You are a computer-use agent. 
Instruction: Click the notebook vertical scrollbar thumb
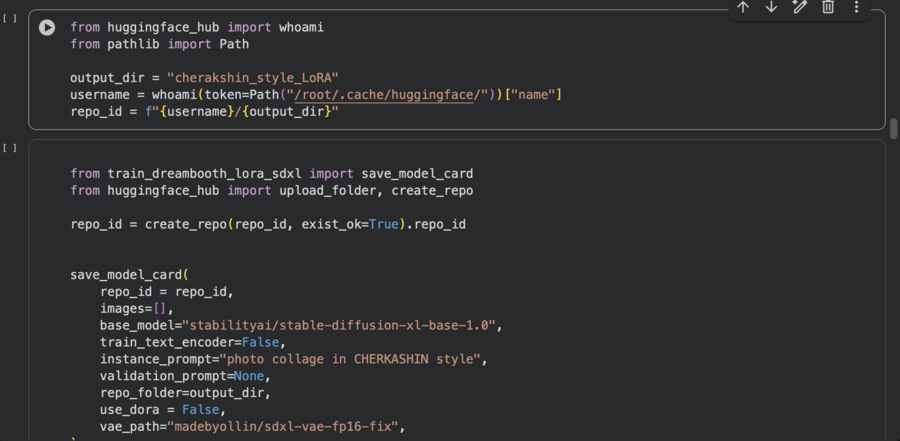893,129
